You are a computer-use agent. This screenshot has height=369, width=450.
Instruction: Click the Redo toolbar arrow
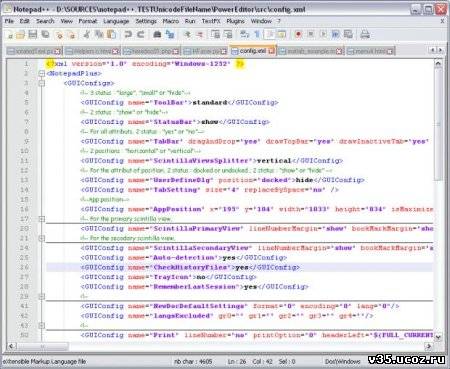tap(140, 34)
